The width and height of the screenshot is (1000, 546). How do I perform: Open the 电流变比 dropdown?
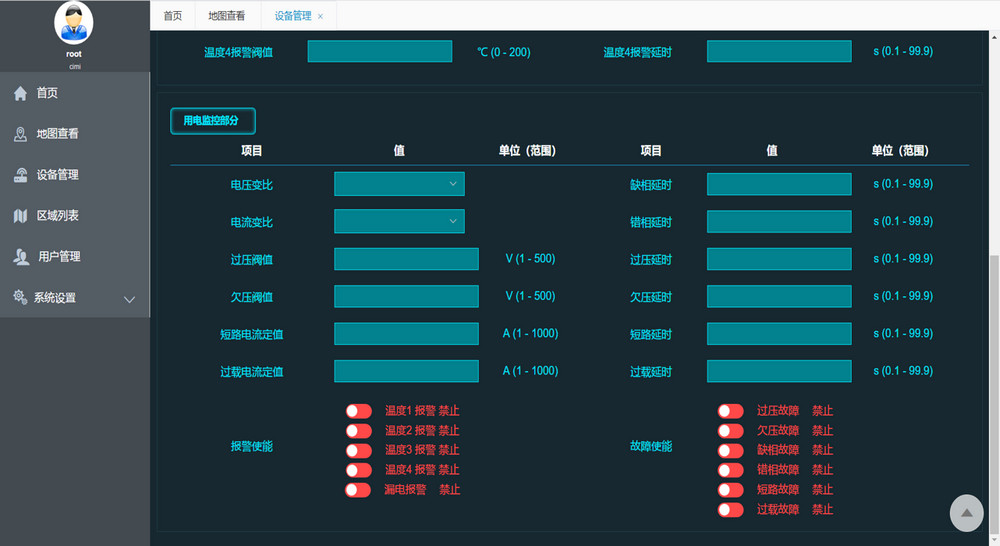pyautogui.click(x=399, y=221)
